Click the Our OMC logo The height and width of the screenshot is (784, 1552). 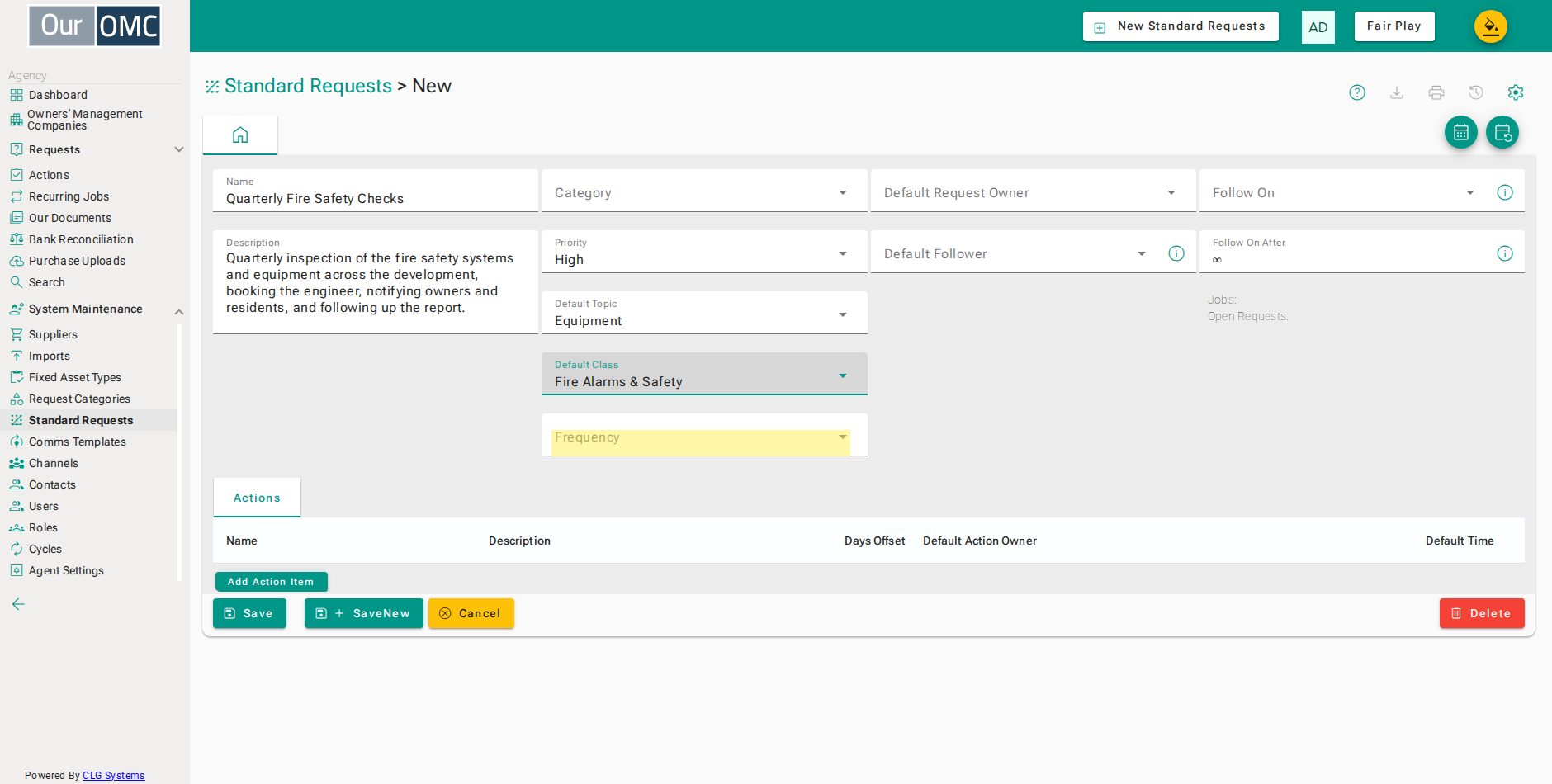click(95, 26)
